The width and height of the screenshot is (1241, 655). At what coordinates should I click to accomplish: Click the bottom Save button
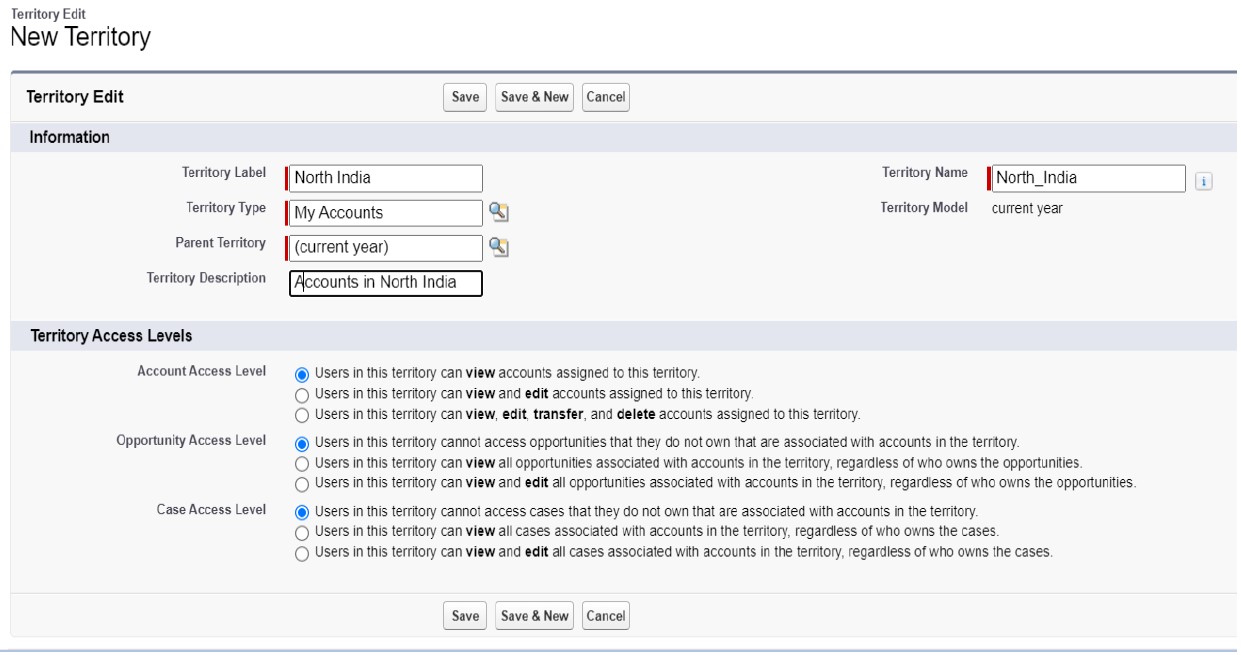[465, 616]
